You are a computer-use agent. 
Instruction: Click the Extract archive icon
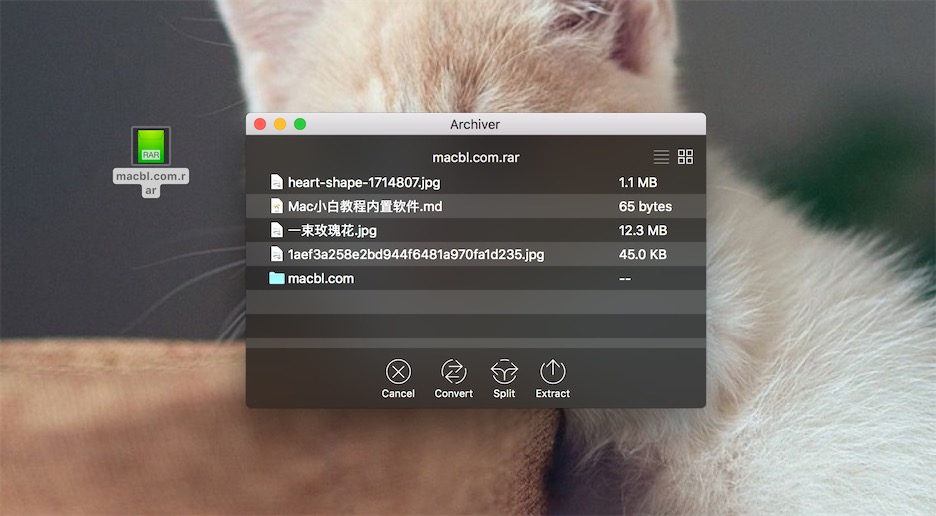(553, 371)
